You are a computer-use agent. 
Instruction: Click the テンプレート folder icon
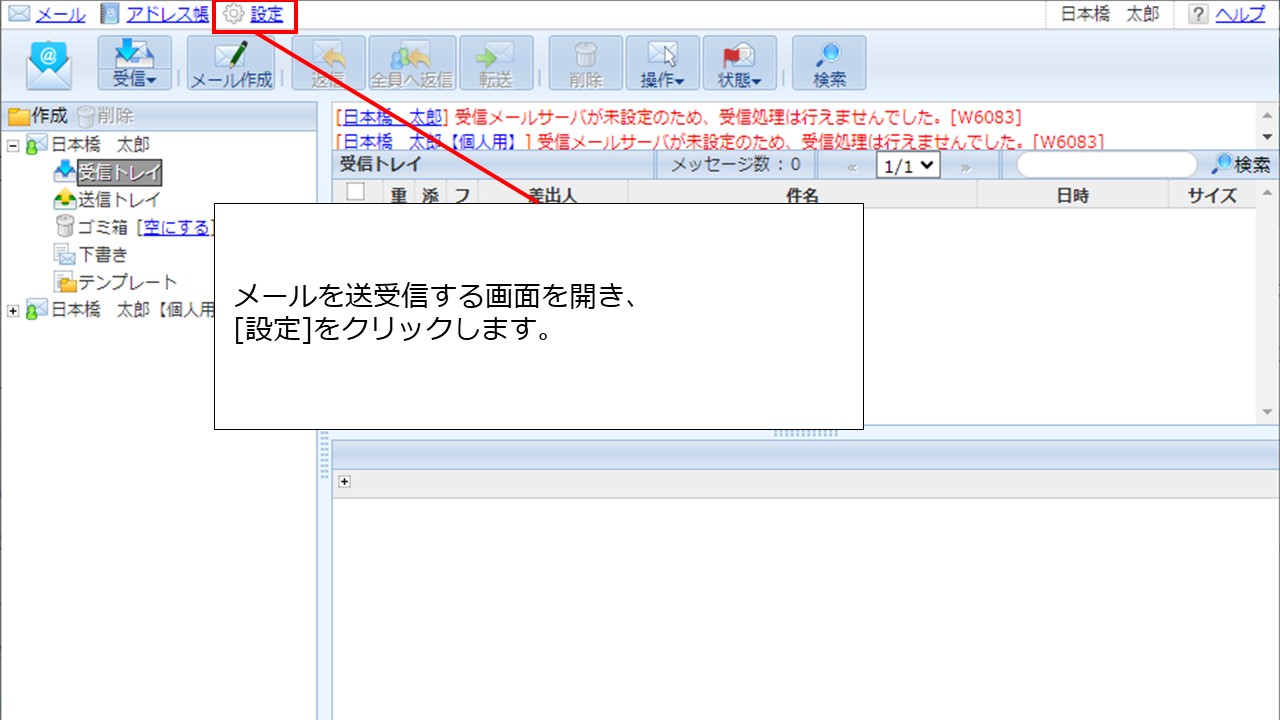point(65,282)
